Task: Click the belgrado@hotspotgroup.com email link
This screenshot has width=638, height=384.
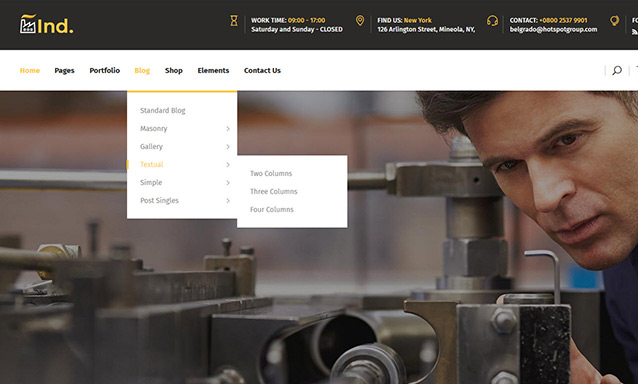Action: (x=553, y=29)
